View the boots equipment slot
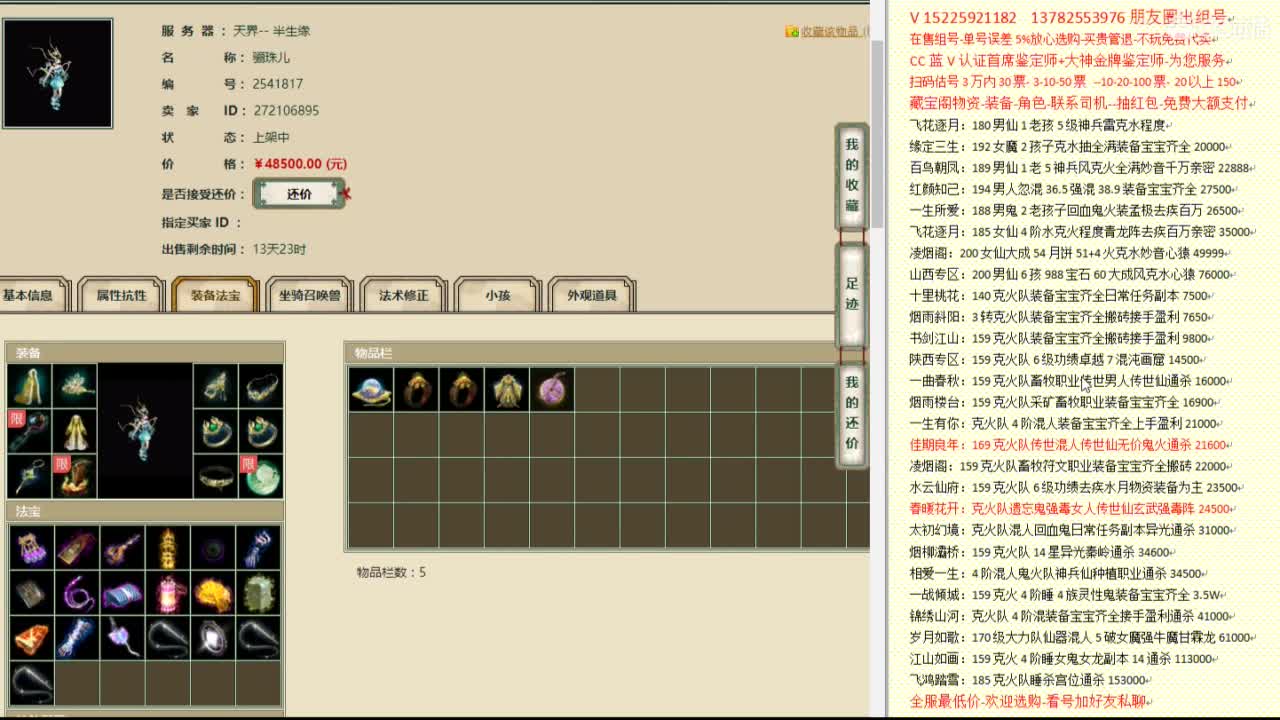Image resolution: width=1280 pixels, height=720 pixels. pos(75,476)
